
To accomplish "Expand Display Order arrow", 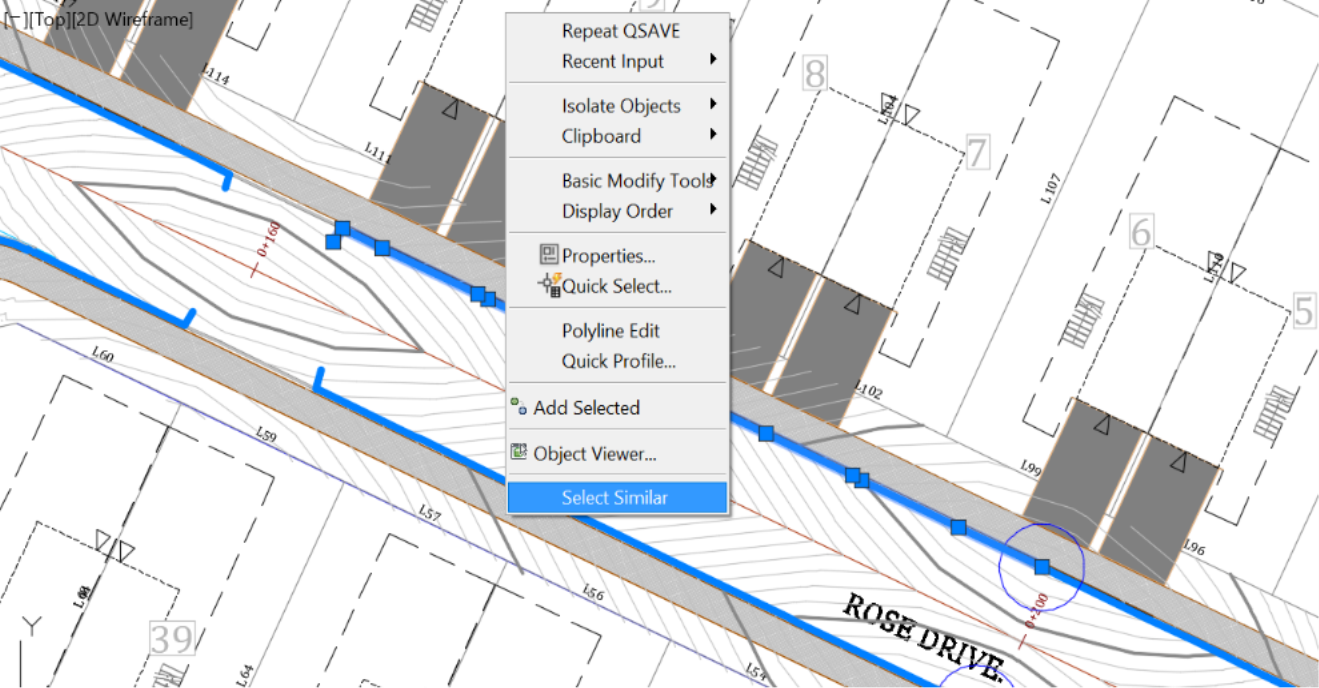I will [x=713, y=209].
